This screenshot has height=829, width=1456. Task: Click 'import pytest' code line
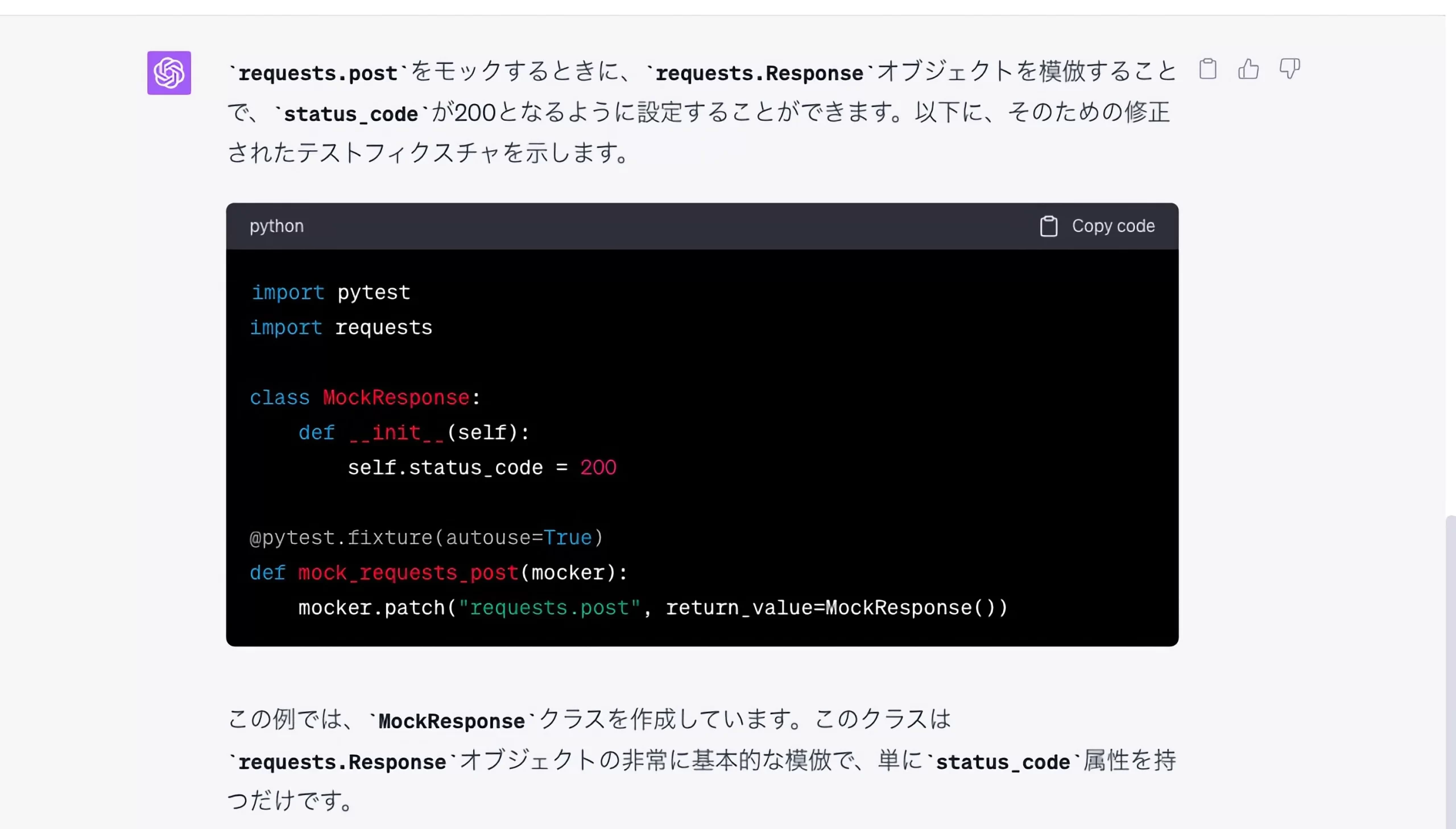(x=330, y=292)
